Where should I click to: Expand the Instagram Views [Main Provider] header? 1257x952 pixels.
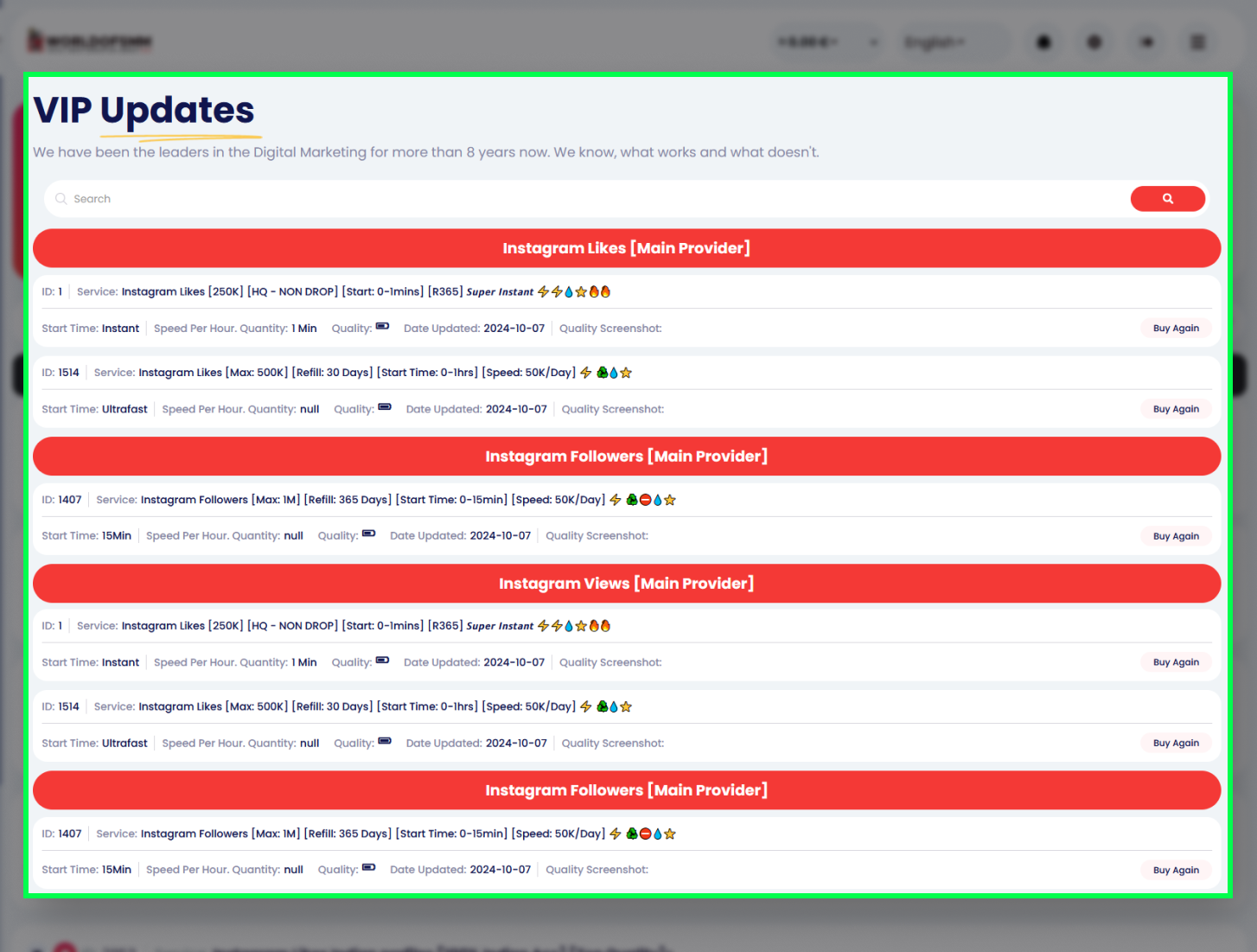point(626,584)
